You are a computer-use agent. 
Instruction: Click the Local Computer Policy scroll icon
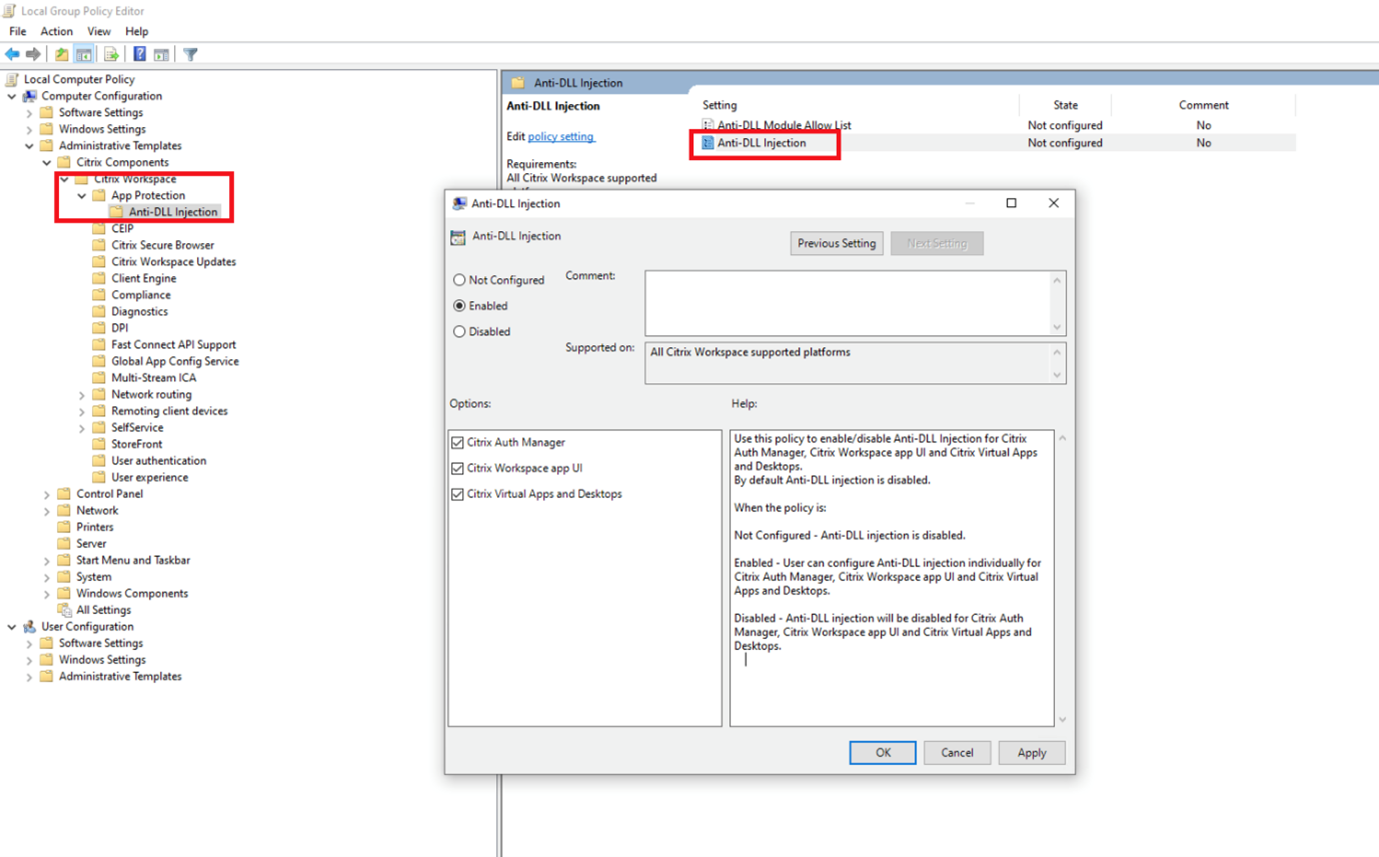(x=12, y=79)
